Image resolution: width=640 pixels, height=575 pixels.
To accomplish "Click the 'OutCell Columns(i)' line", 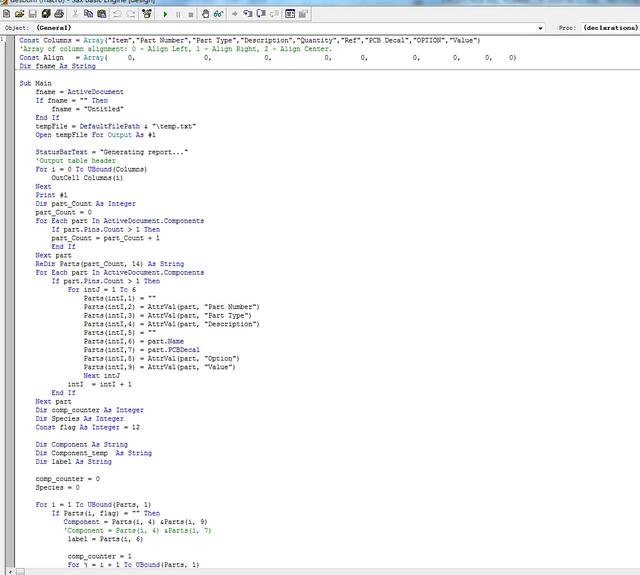I will 87,178.
